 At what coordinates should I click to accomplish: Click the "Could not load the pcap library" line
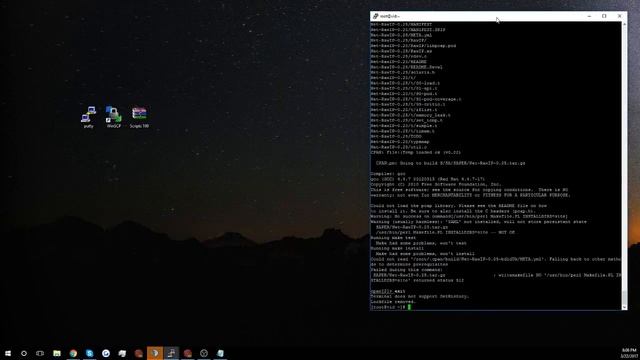pos(459,206)
